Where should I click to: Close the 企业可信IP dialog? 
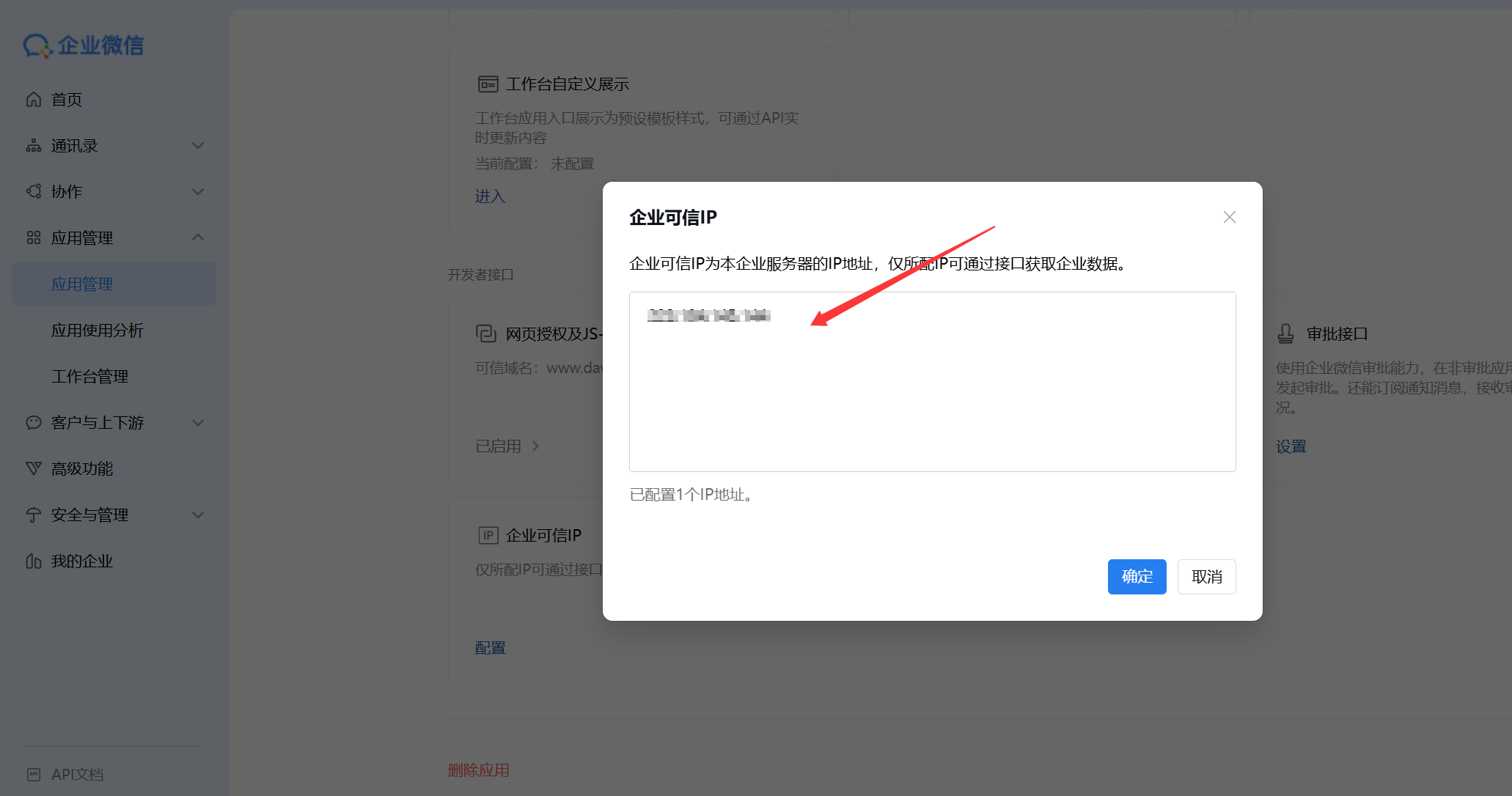1230,217
